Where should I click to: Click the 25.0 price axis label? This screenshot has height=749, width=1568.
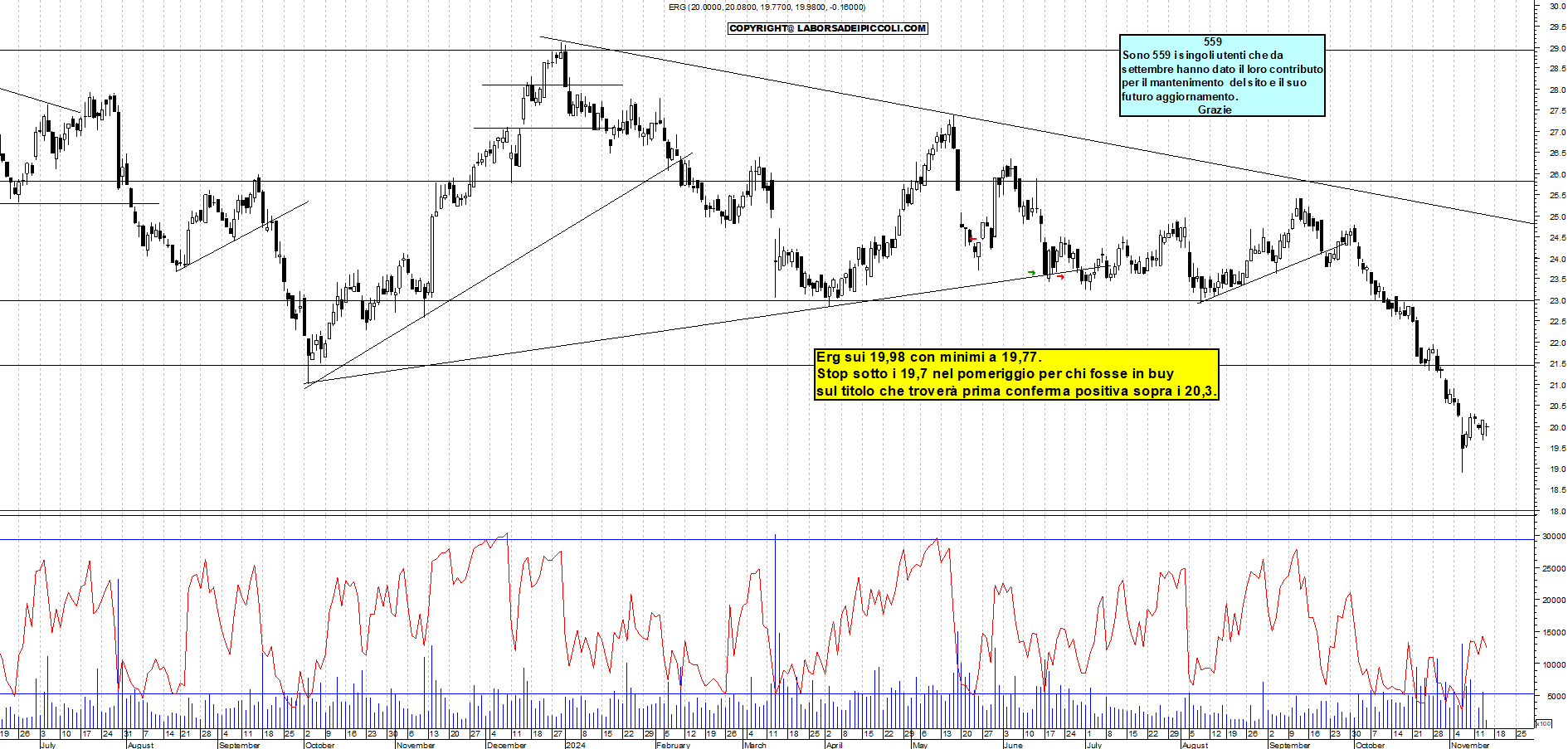(x=1557, y=217)
